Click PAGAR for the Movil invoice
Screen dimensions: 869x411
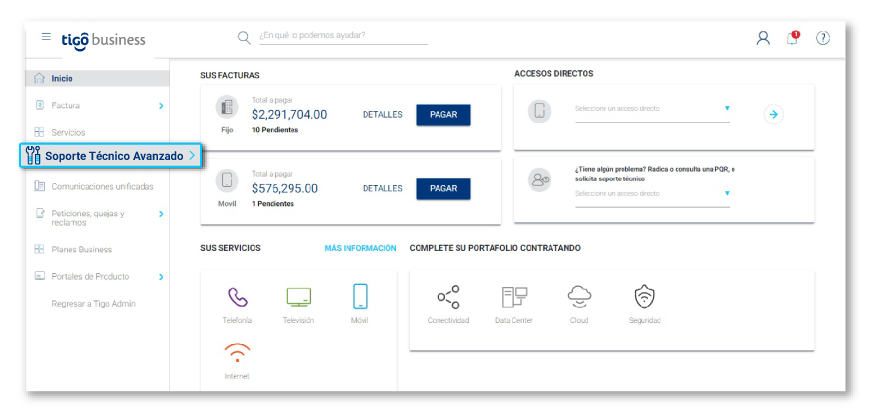(x=443, y=188)
